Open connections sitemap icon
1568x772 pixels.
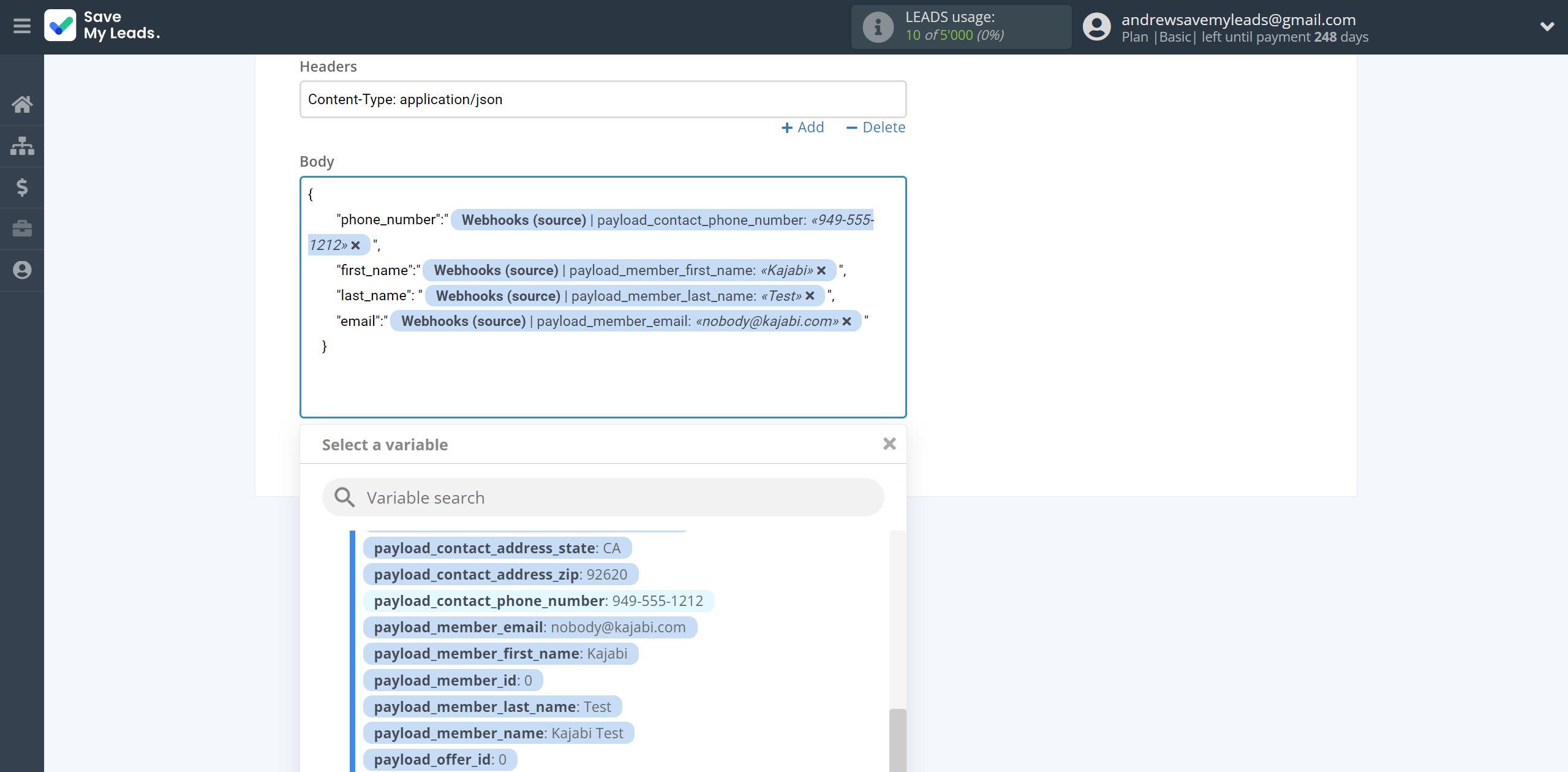(22, 146)
